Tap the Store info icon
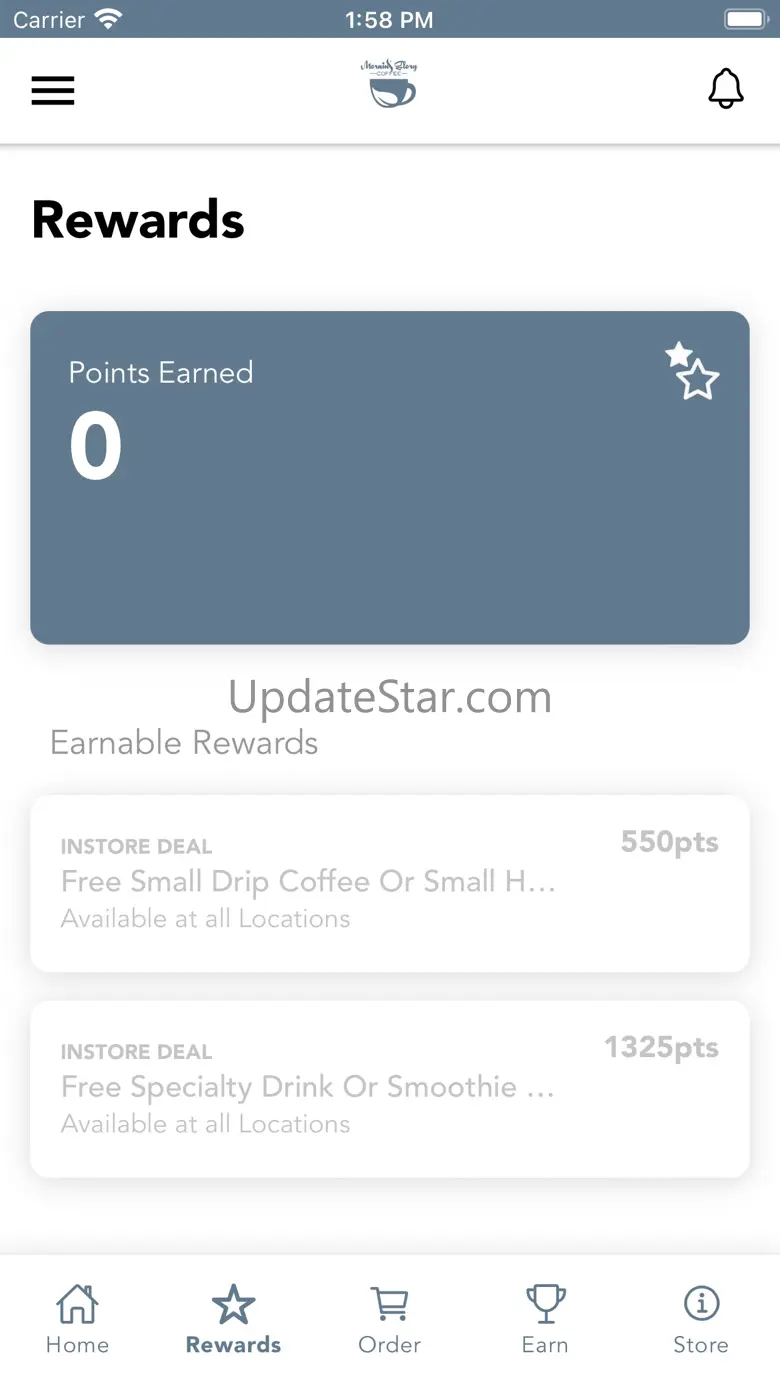 tap(701, 1304)
